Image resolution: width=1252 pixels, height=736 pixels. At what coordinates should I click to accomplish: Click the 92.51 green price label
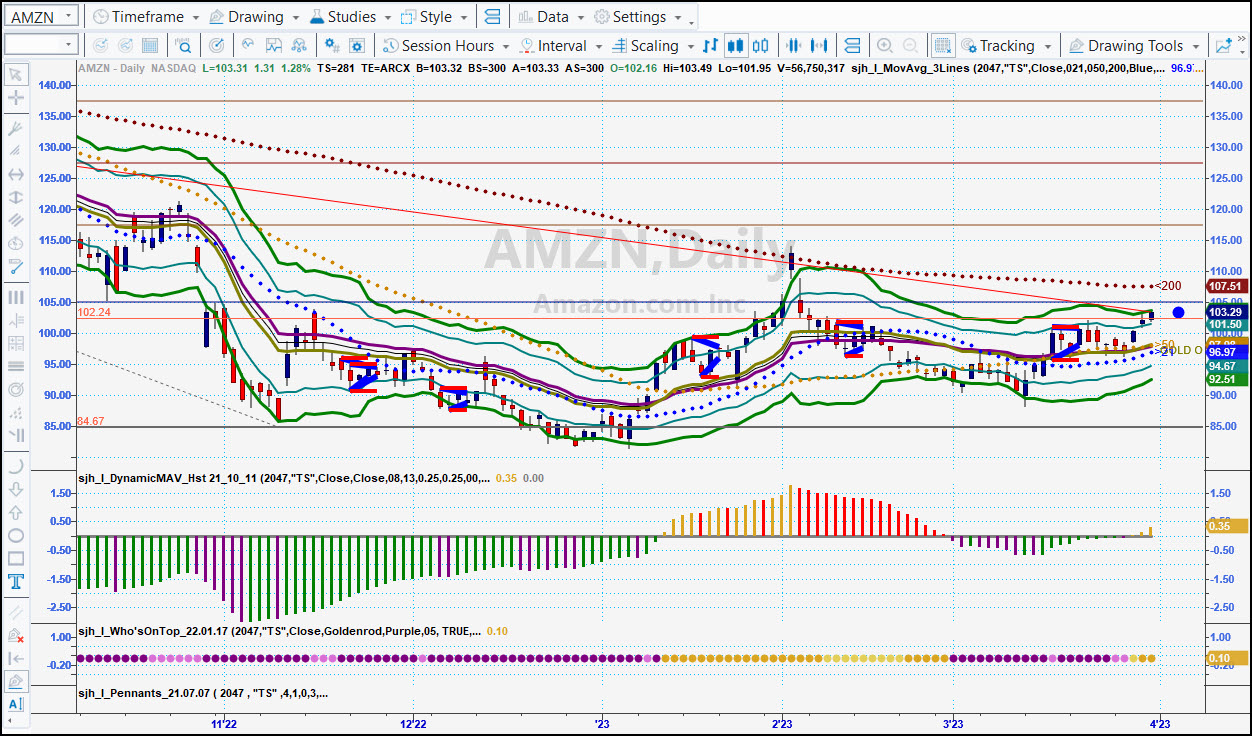(1229, 379)
